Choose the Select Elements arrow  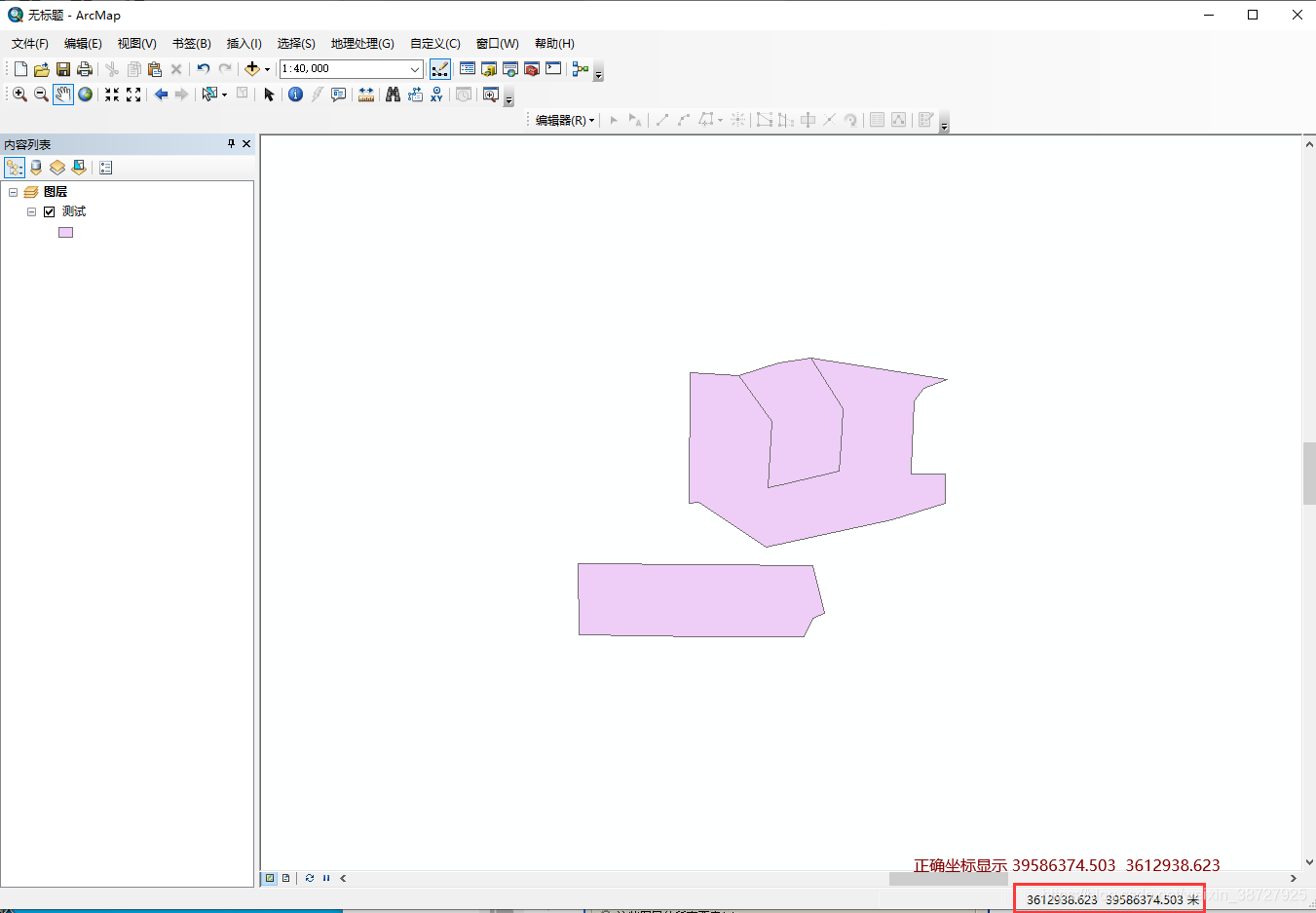(x=269, y=95)
